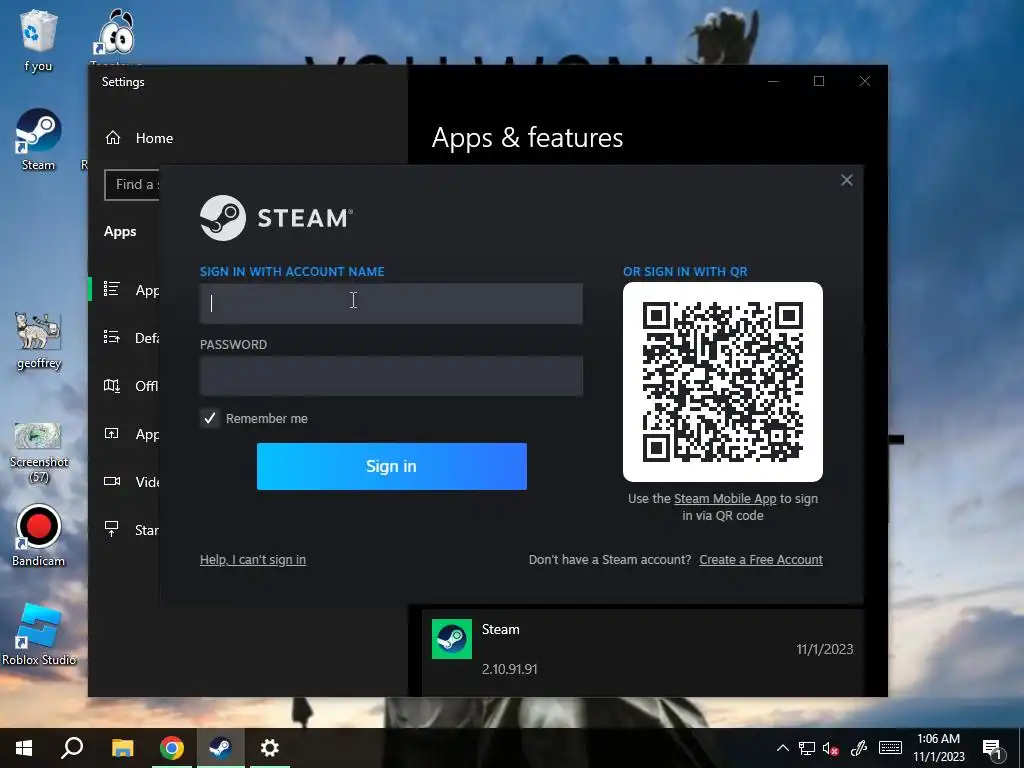Show hidden system tray icons

tap(782, 748)
